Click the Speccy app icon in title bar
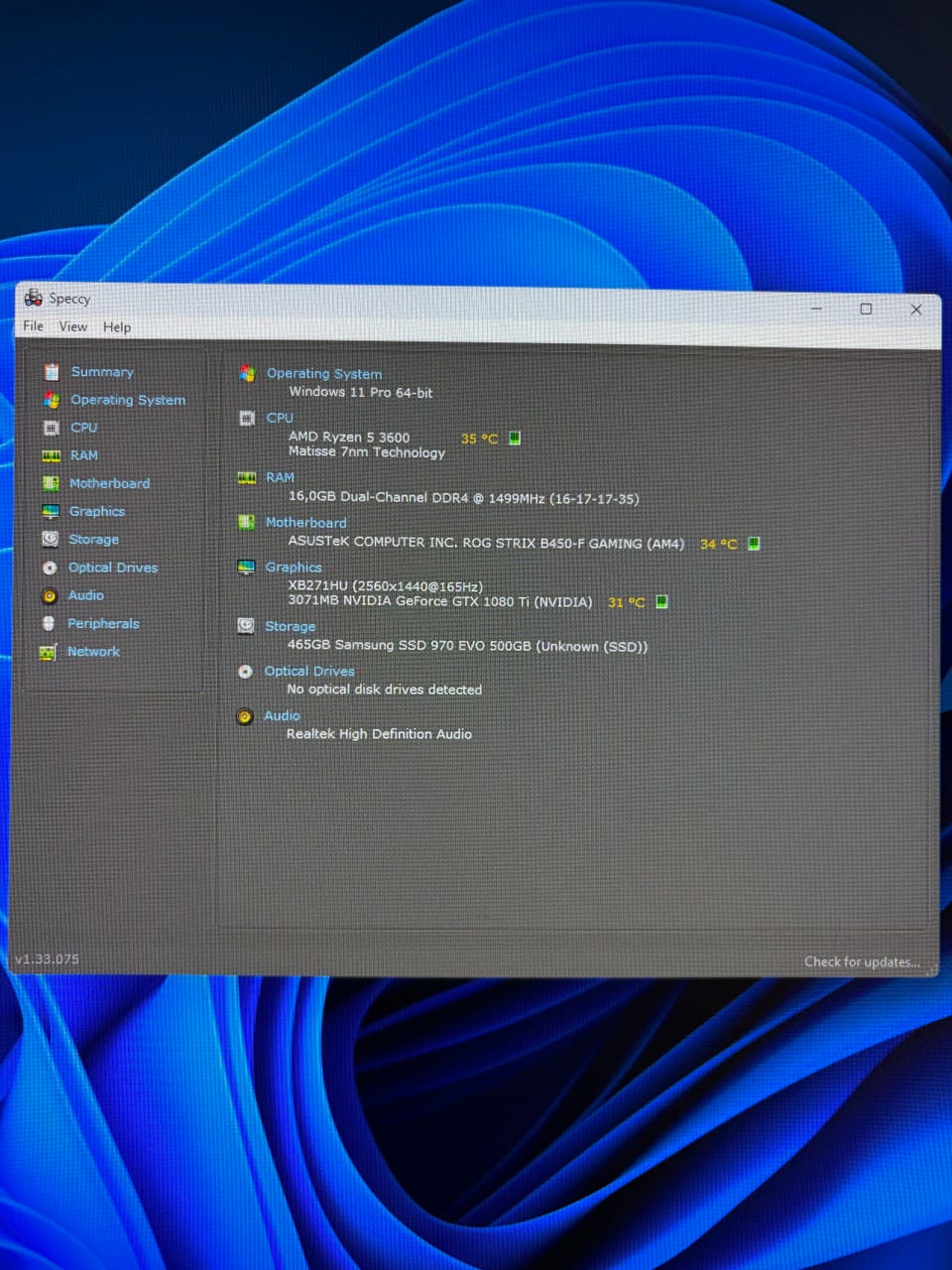This screenshot has width=952, height=1270. coord(34,297)
